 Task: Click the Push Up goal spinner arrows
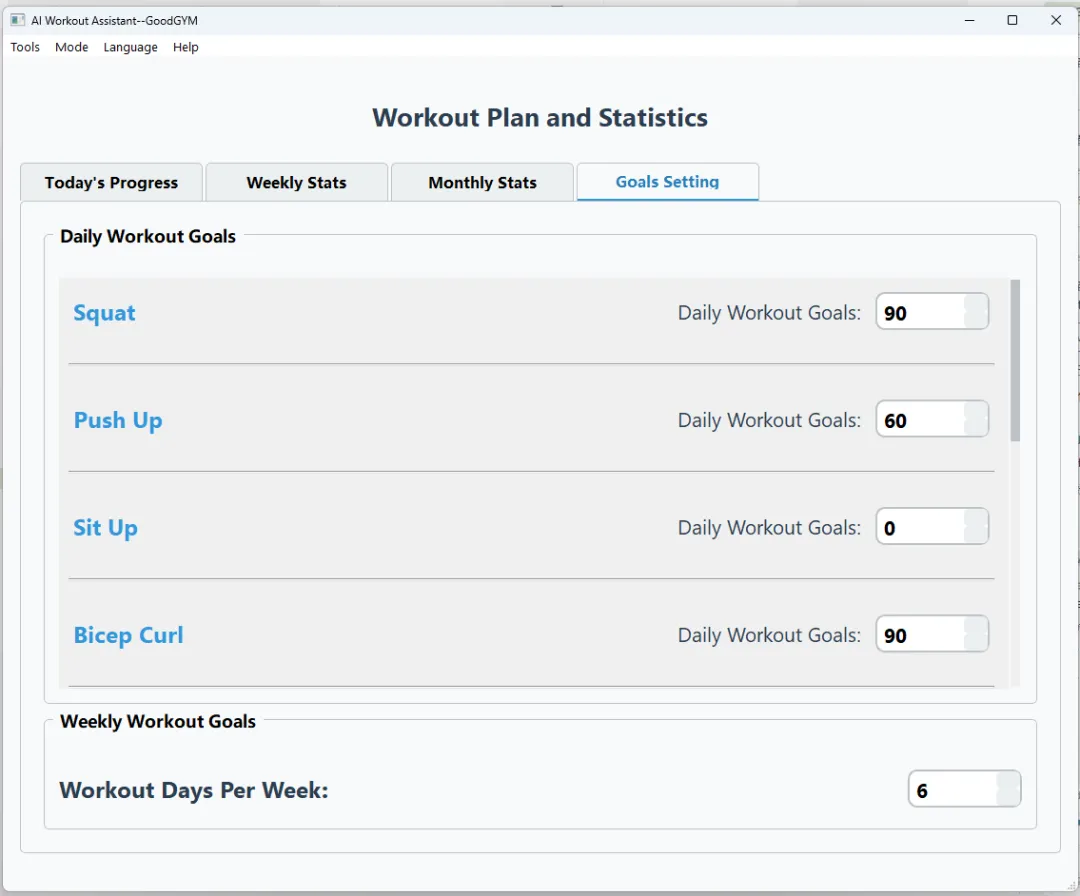point(976,419)
